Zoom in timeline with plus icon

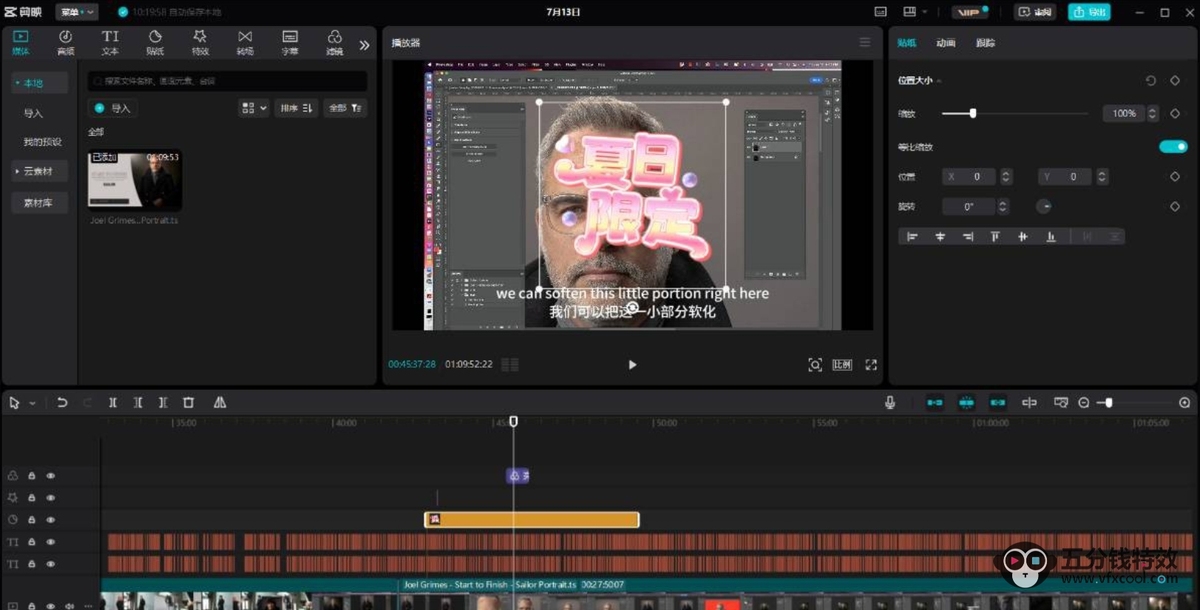pos(1185,402)
